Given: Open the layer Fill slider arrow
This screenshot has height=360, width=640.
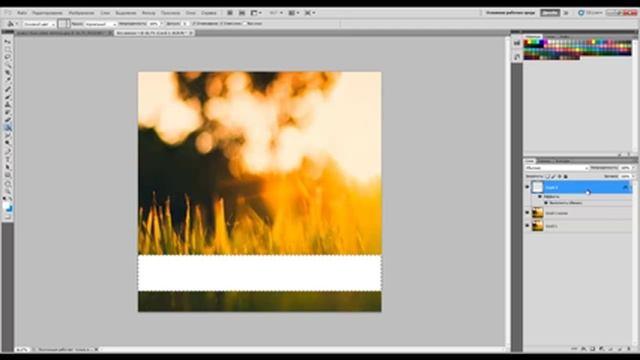Looking at the screenshot, I should (x=633, y=176).
